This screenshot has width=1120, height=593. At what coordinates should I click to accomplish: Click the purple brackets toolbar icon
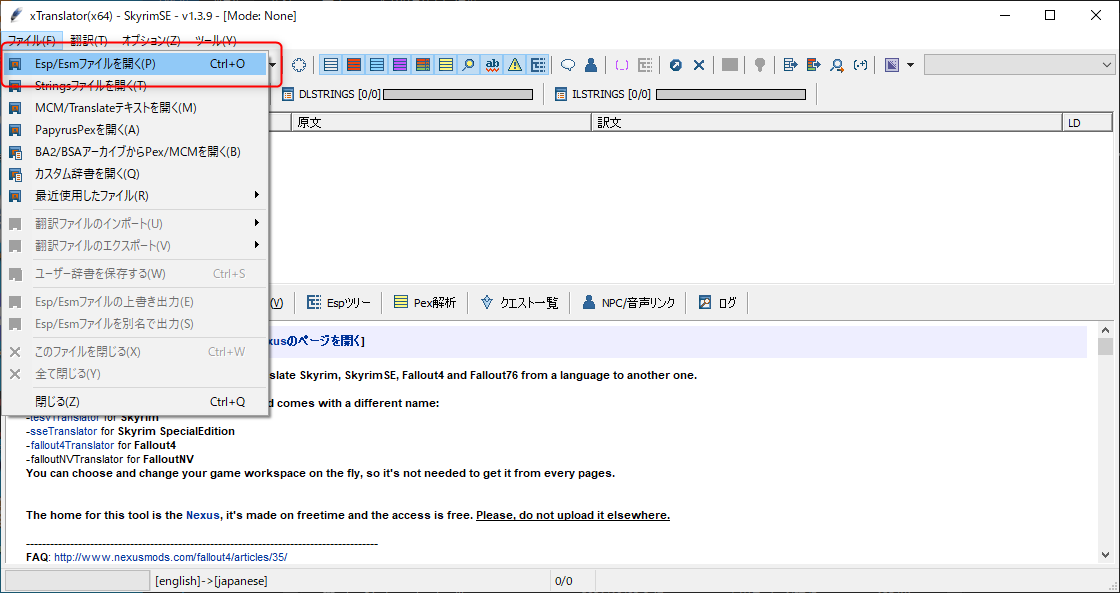point(621,65)
